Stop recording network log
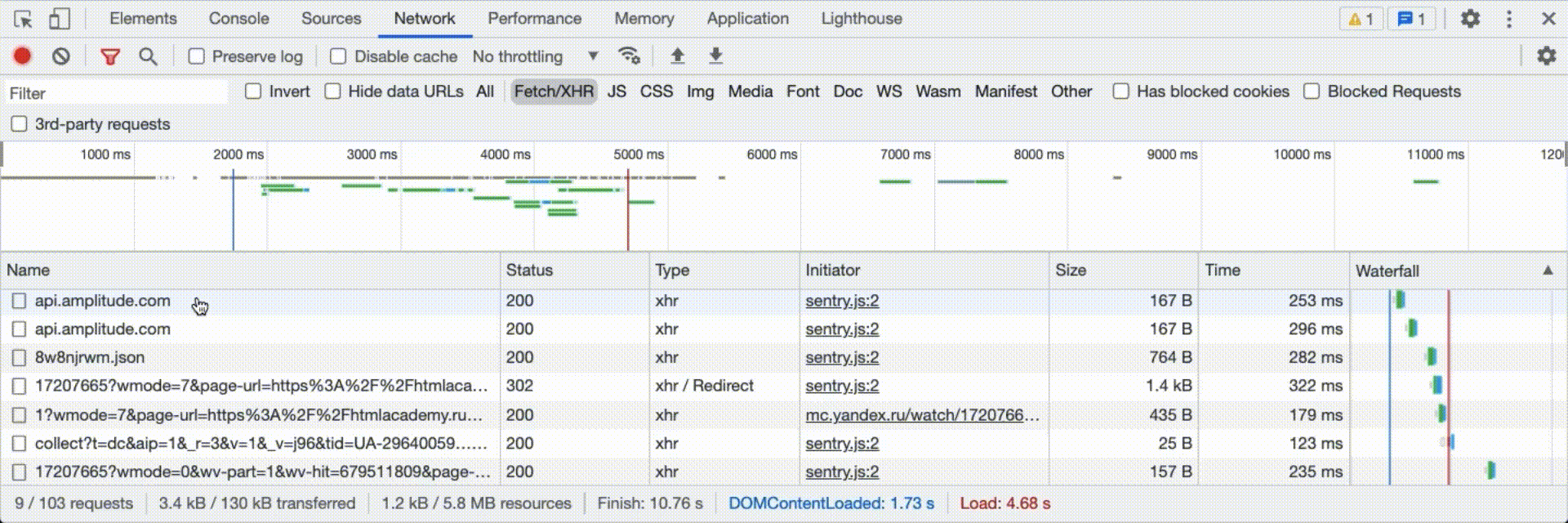Viewport: 1568px width, 523px height. tap(22, 56)
